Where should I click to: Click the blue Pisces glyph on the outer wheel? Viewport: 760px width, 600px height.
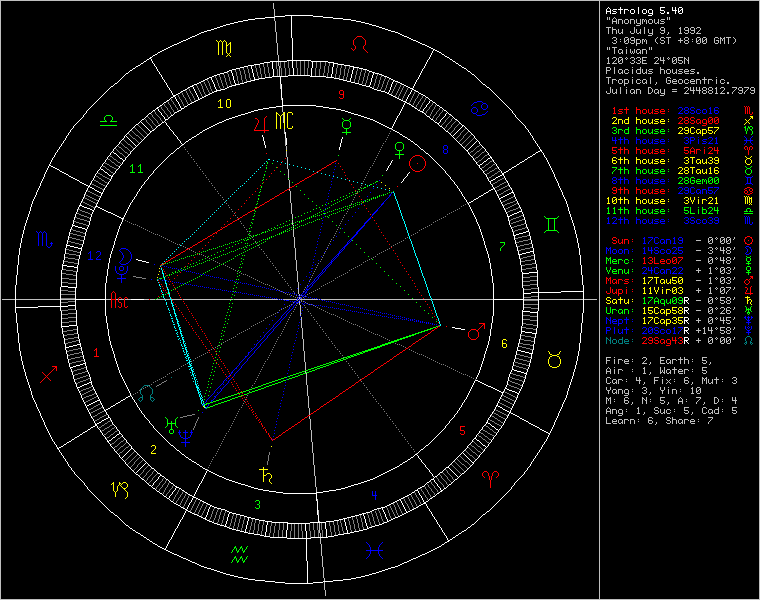pos(375,551)
